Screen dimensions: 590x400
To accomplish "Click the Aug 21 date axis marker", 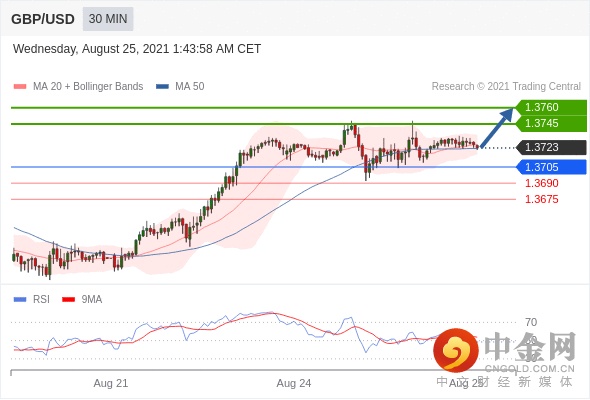I will [111, 383].
